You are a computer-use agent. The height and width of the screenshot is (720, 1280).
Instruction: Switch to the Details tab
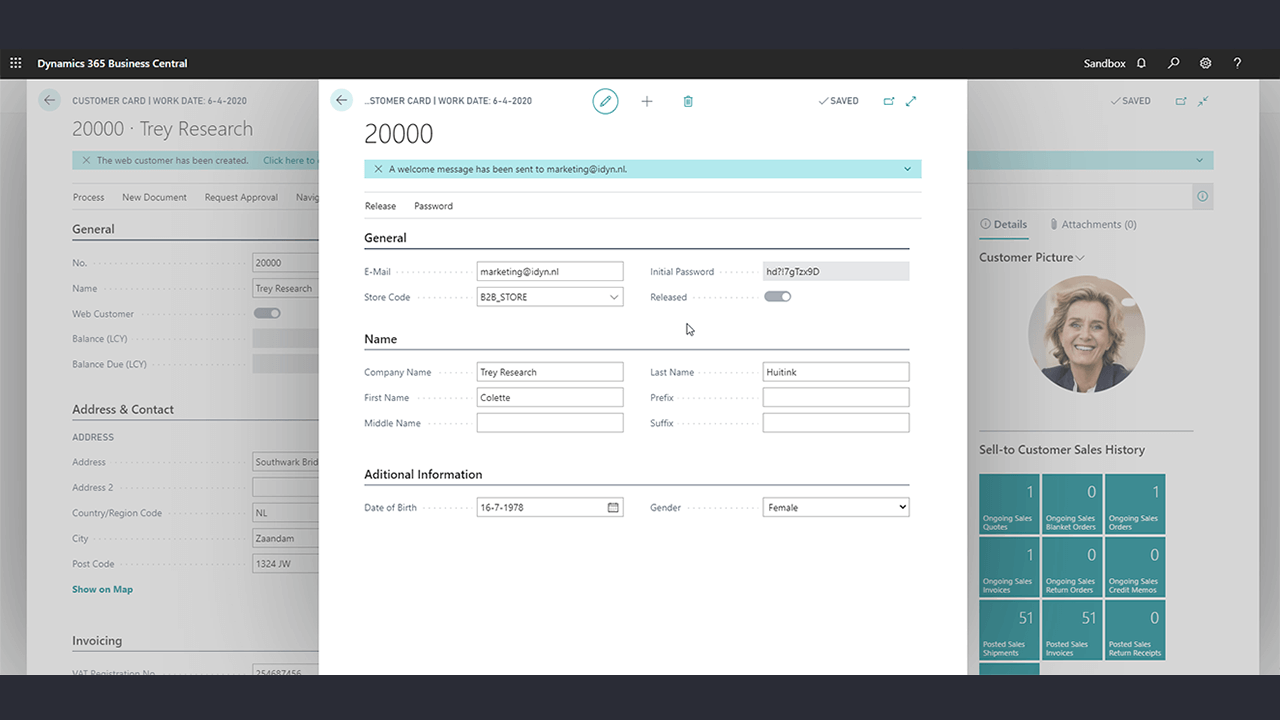coord(1004,224)
